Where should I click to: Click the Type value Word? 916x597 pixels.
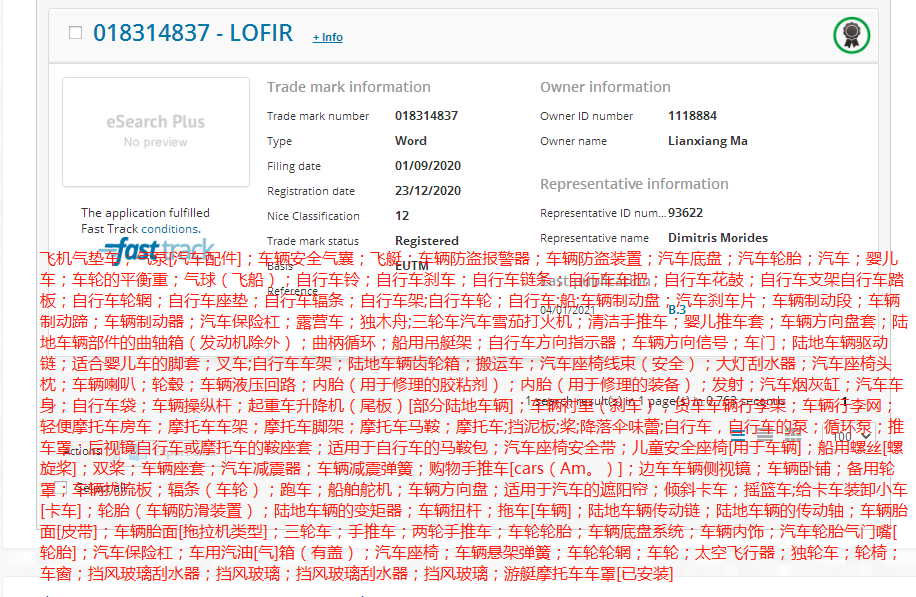[411, 141]
